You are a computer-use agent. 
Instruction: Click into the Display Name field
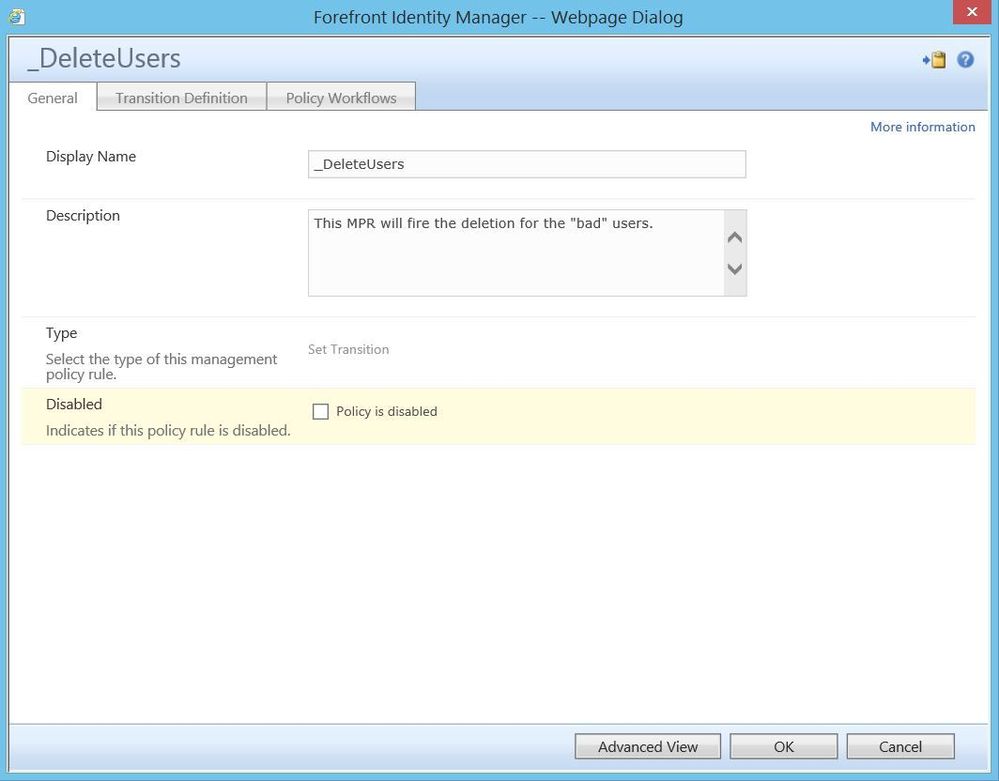tap(527, 164)
